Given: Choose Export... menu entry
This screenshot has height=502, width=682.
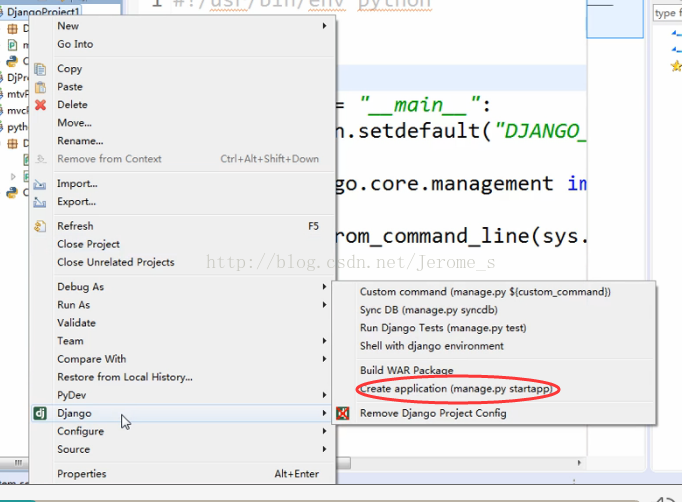Looking at the screenshot, I should 77,202.
